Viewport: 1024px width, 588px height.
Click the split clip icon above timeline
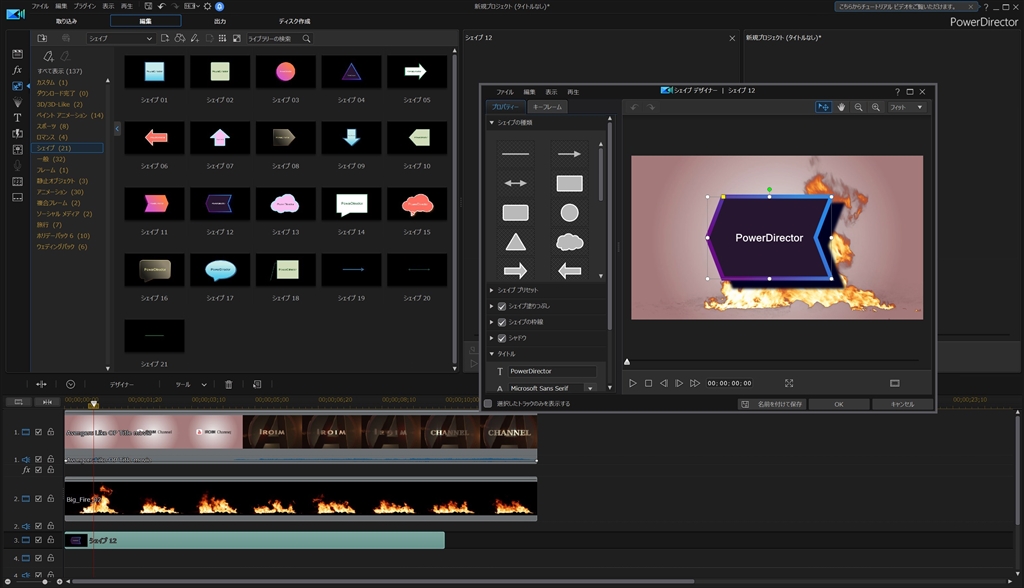point(41,385)
